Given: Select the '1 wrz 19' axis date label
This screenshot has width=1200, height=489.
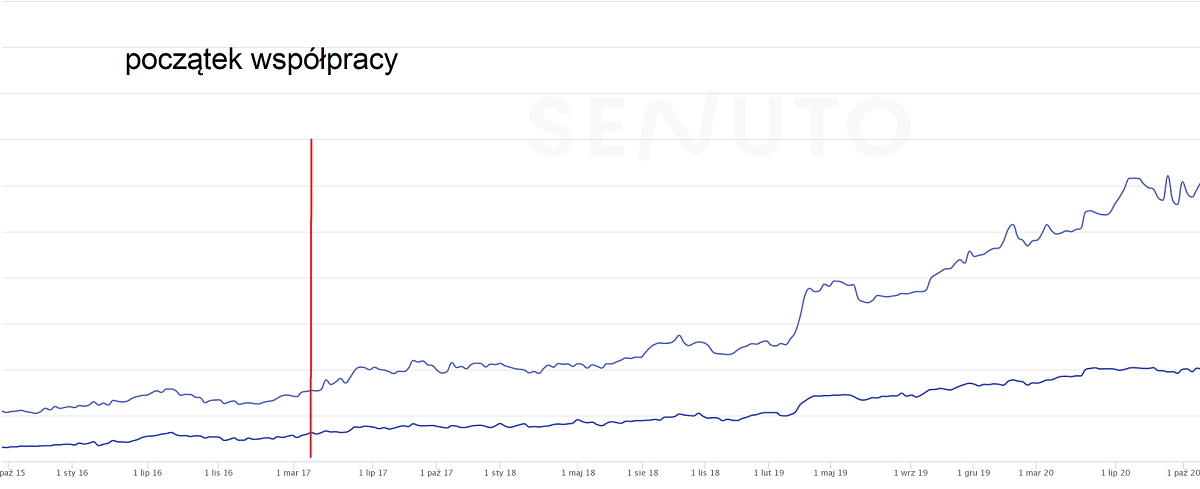Looking at the screenshot, I should point(911,473).
